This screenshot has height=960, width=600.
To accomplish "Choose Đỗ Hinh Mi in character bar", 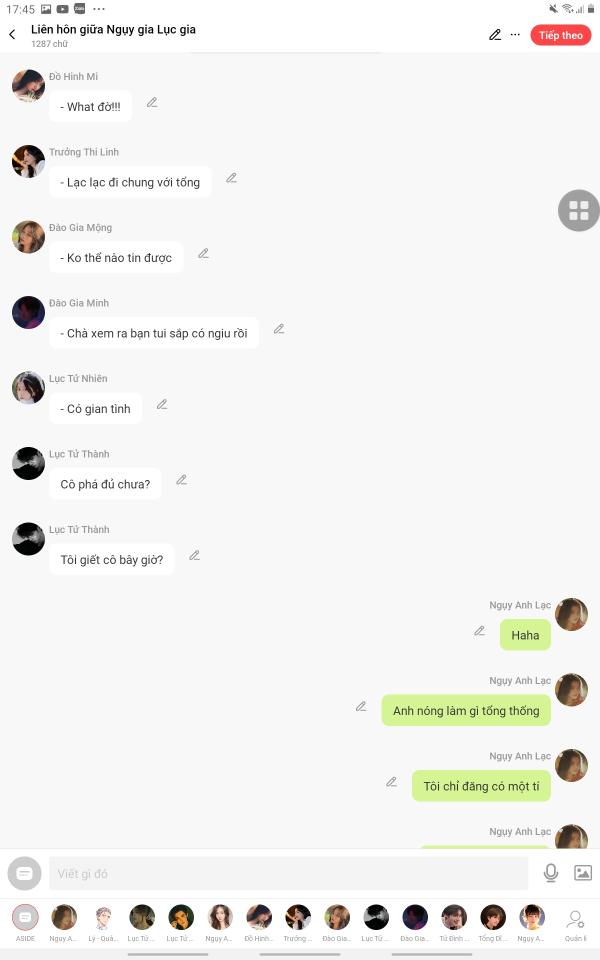I will tap(258, 923).
